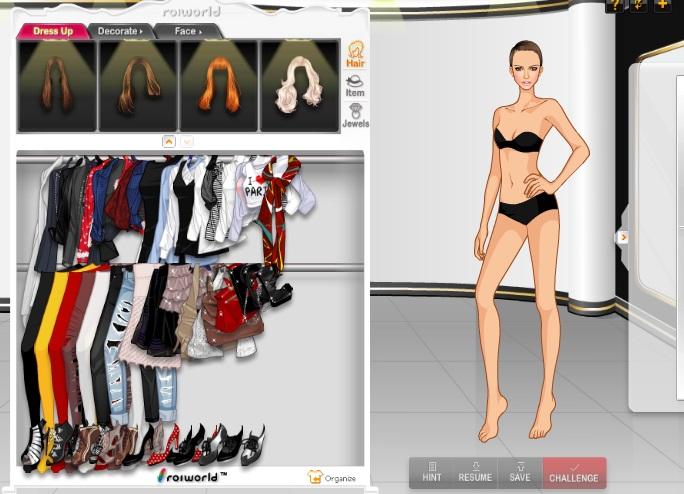Pick the blonde curly hairstyle thumbnail
Screen dimensions: 684x494
click(x=299, y=86)
